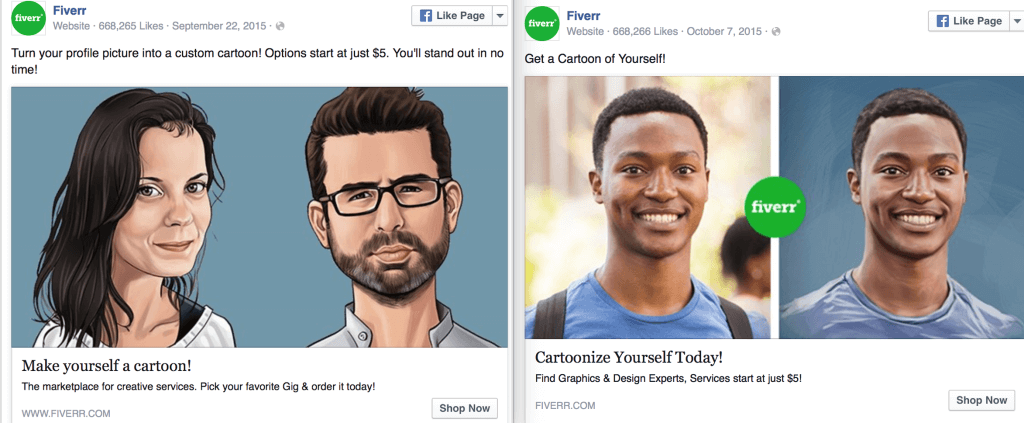Visit the FIVERR.COM link under the right ad

coord(565,405)
